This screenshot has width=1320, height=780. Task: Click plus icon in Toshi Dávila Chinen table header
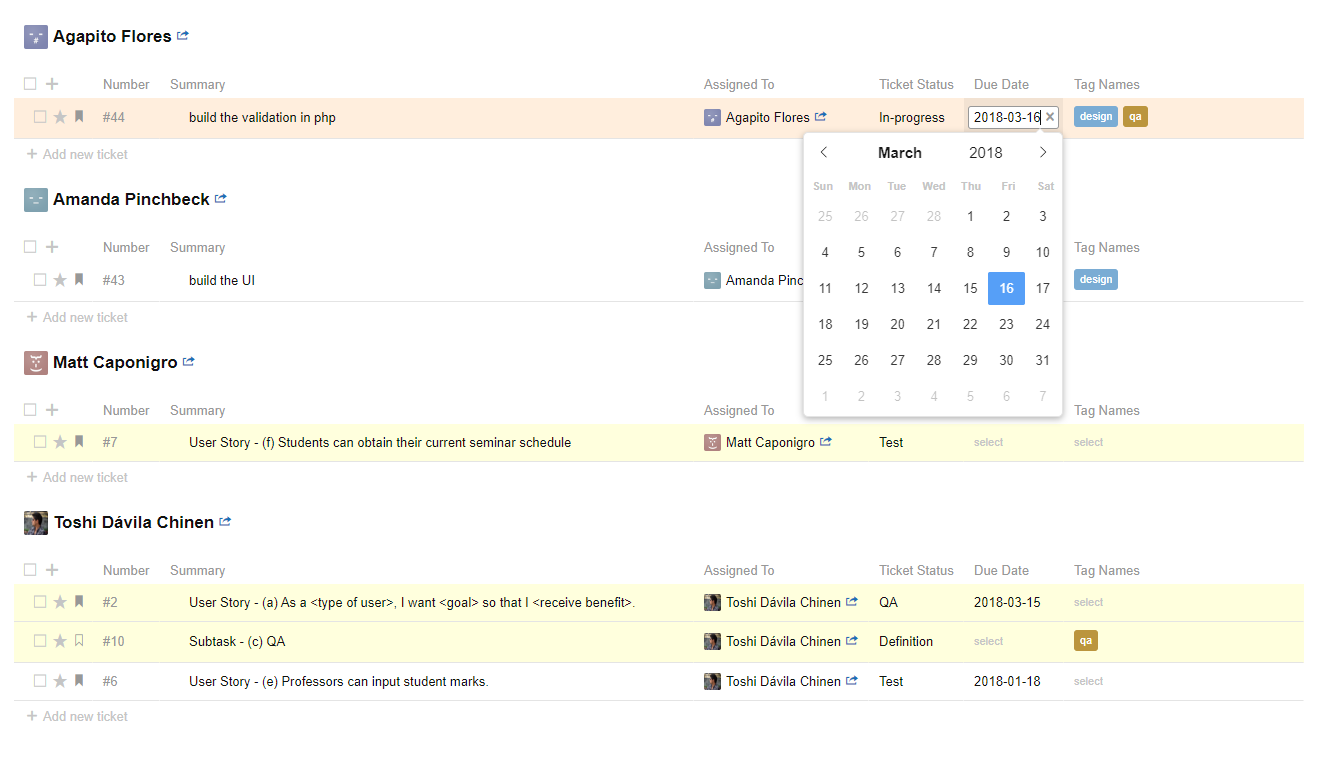(52, 570)
